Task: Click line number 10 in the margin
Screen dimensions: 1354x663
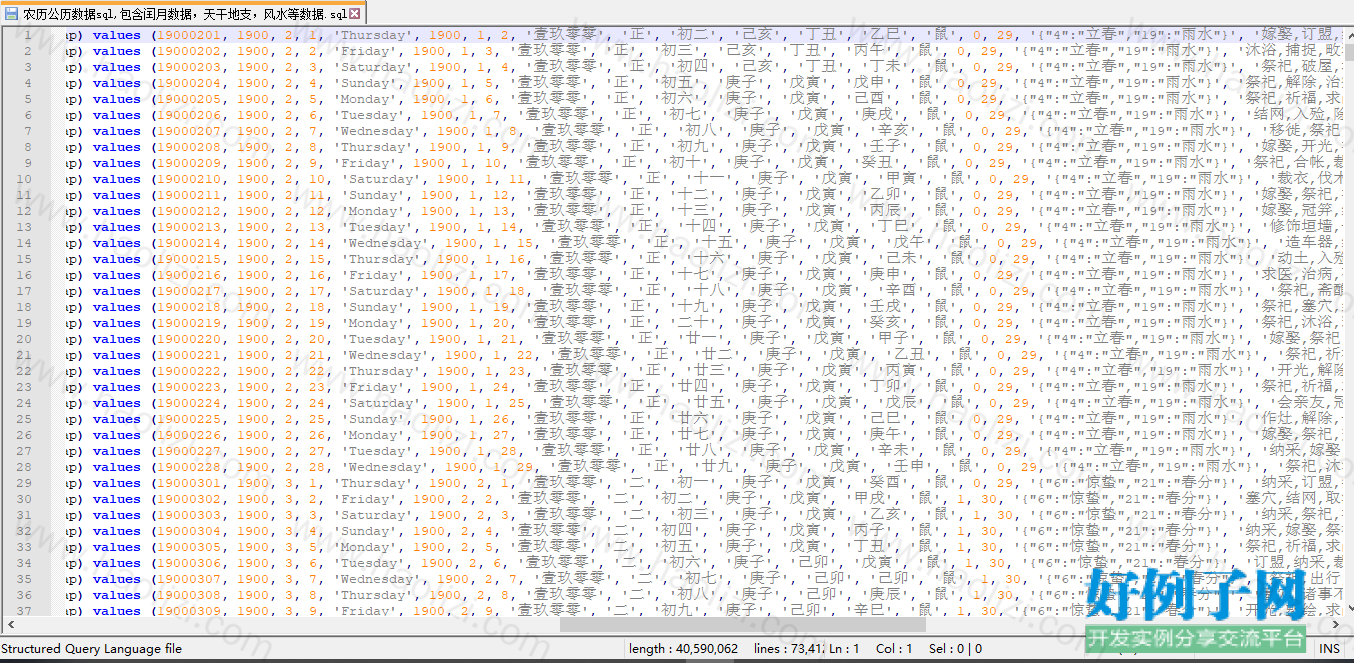Action: point(24,179)
